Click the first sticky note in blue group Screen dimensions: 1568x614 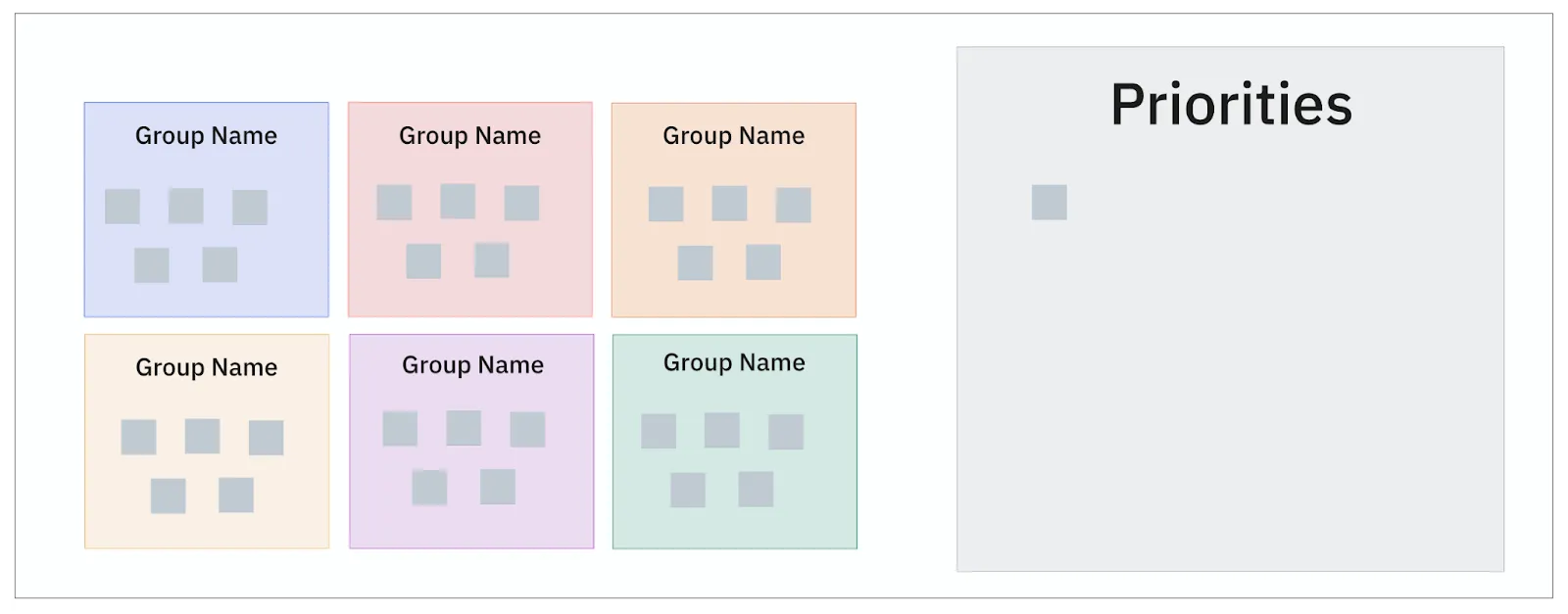(x=122, y=207)
